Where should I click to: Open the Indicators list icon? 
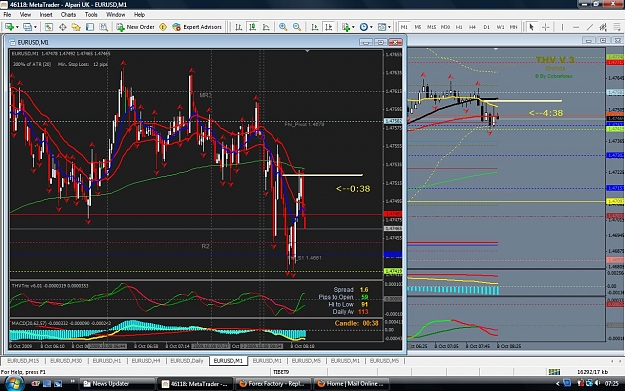click(345, 27)
